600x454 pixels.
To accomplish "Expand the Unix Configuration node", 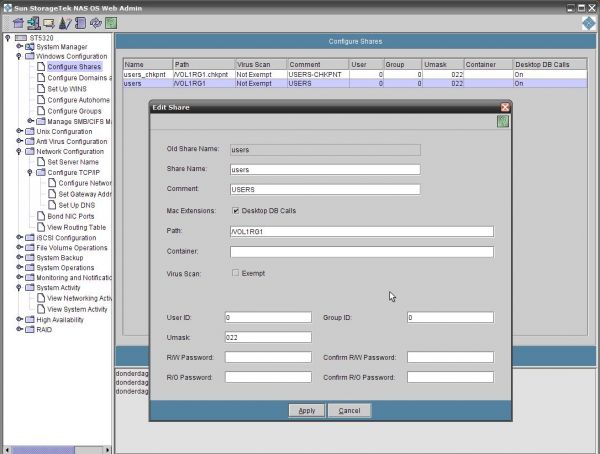I will pyautogui.click(x=19, y=131).
